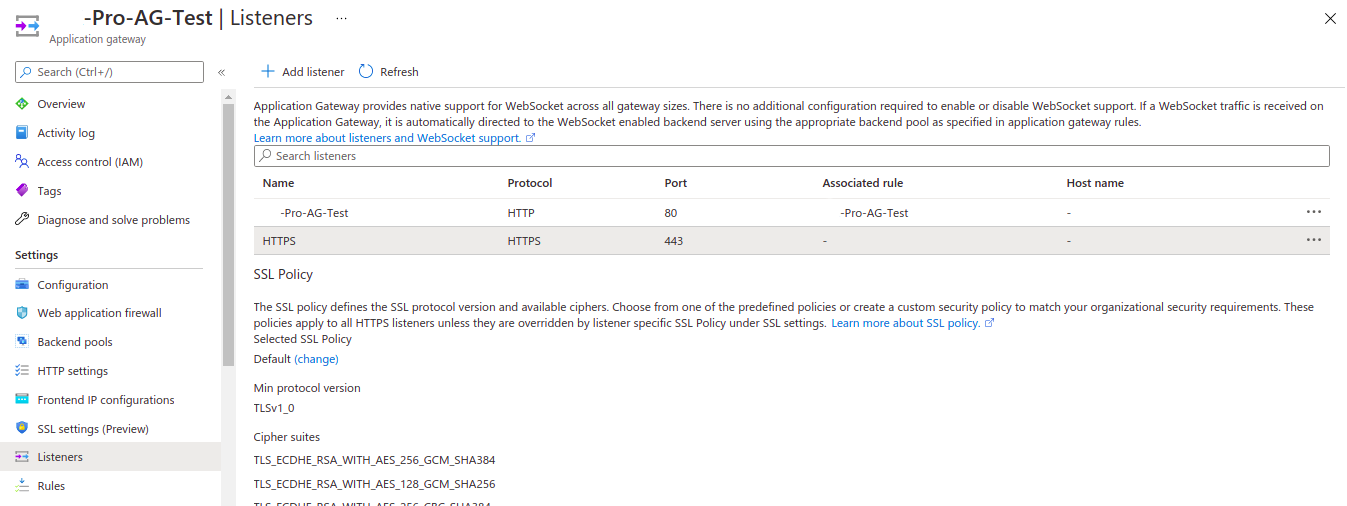Select the HTTPS listener name cell
The width and height of the screenshot is (1347, 506).
tap(279, 241)
